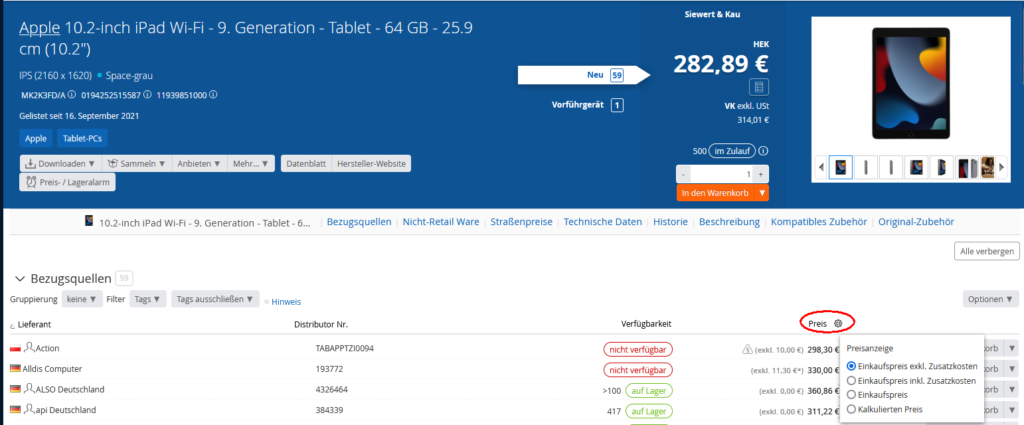The width and height of the screenshot is (1024, 425).
Task: Click distributor number TABAPPTZI0094
Action: [345, 349]
